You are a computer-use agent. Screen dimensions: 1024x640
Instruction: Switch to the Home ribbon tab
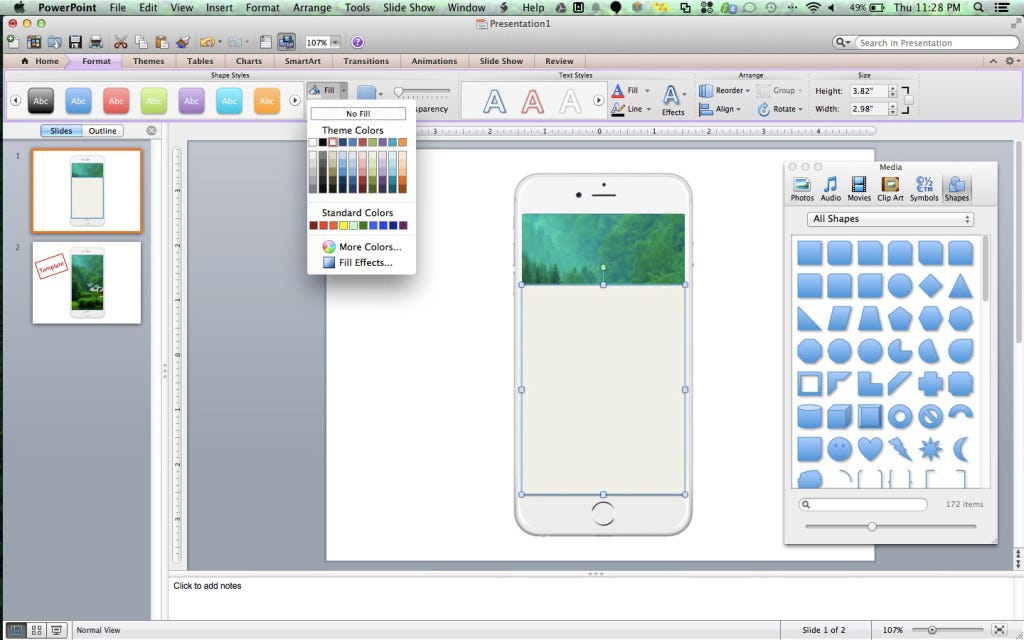pos(40,61)
